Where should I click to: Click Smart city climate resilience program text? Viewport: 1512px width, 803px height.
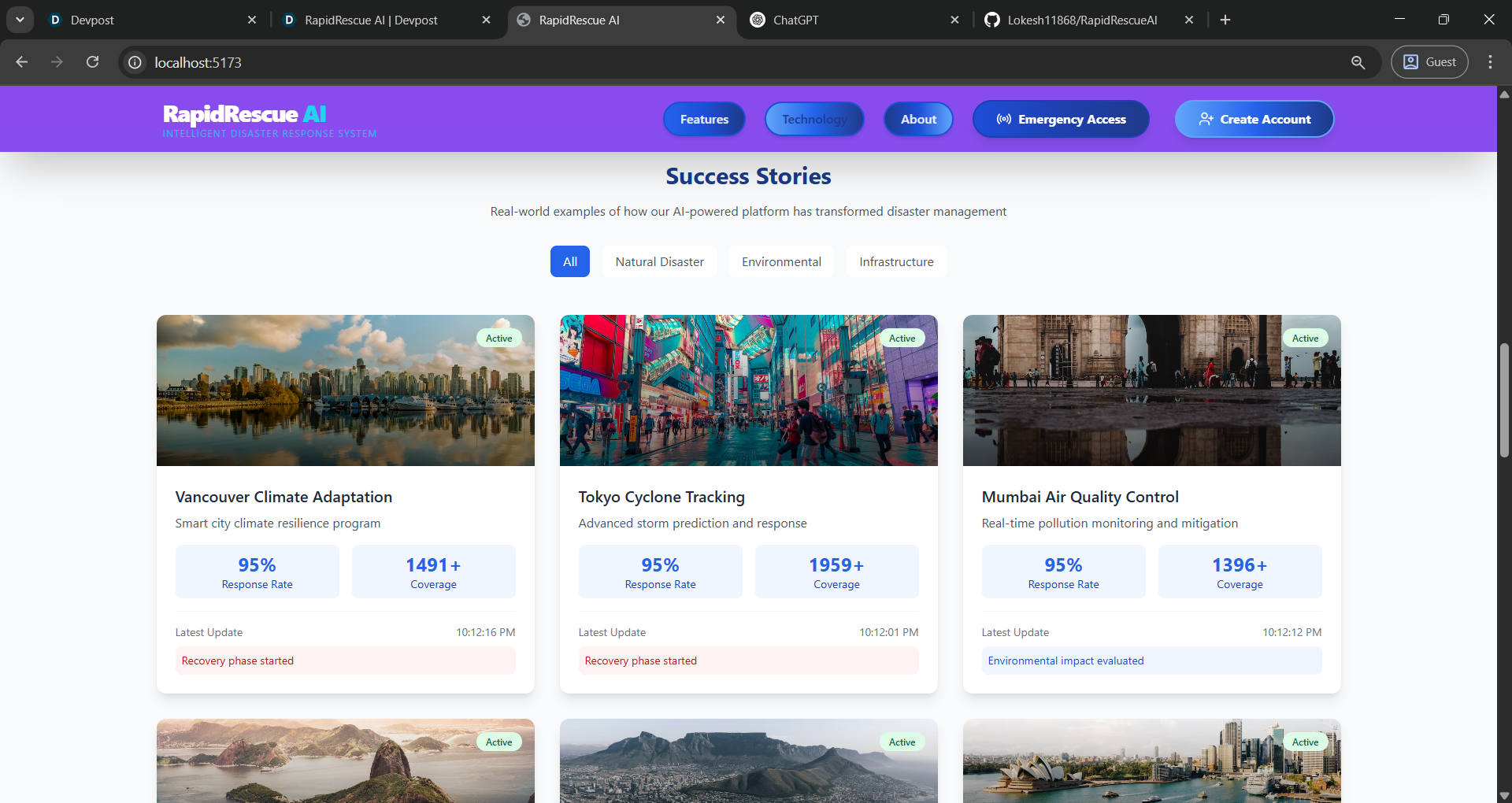278,524
